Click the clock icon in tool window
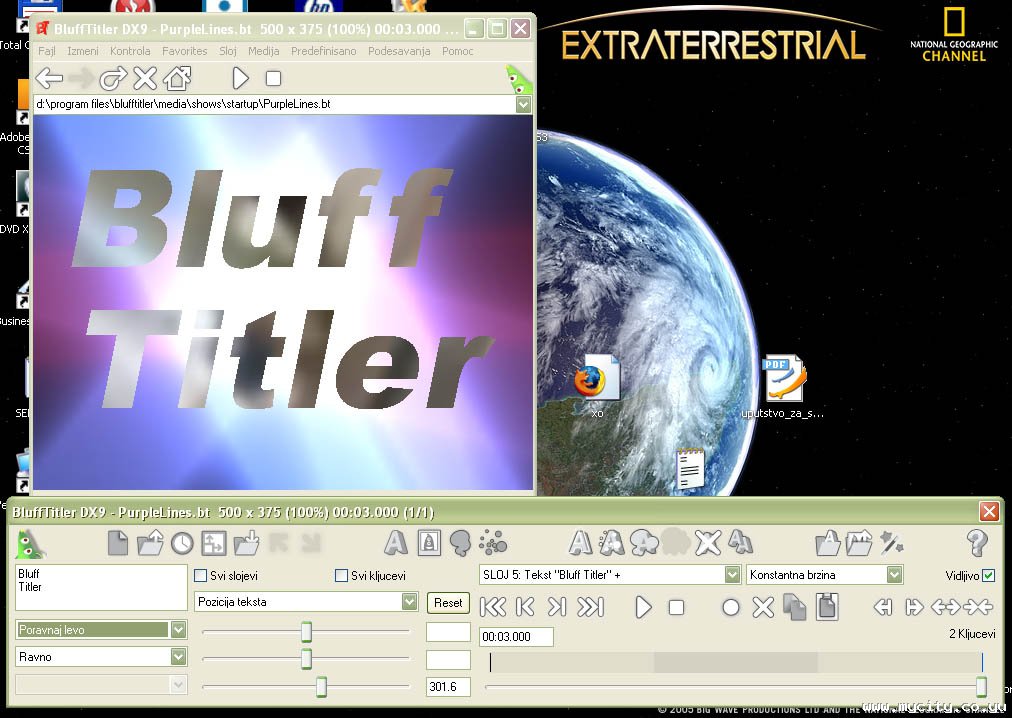Image resolution: width=1012 pixels, height=718 pixels. coord(181,543)
